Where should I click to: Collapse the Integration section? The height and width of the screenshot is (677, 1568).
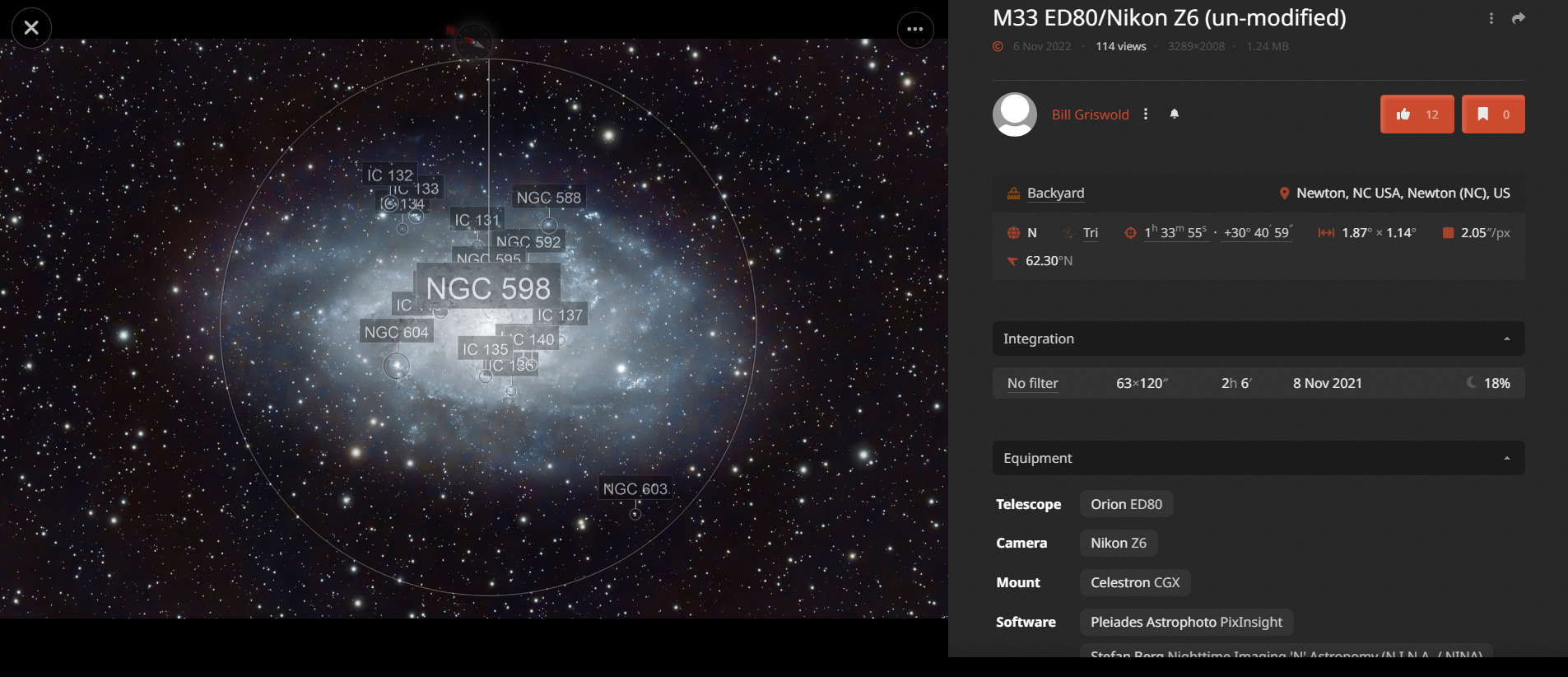coord(1259,338)
